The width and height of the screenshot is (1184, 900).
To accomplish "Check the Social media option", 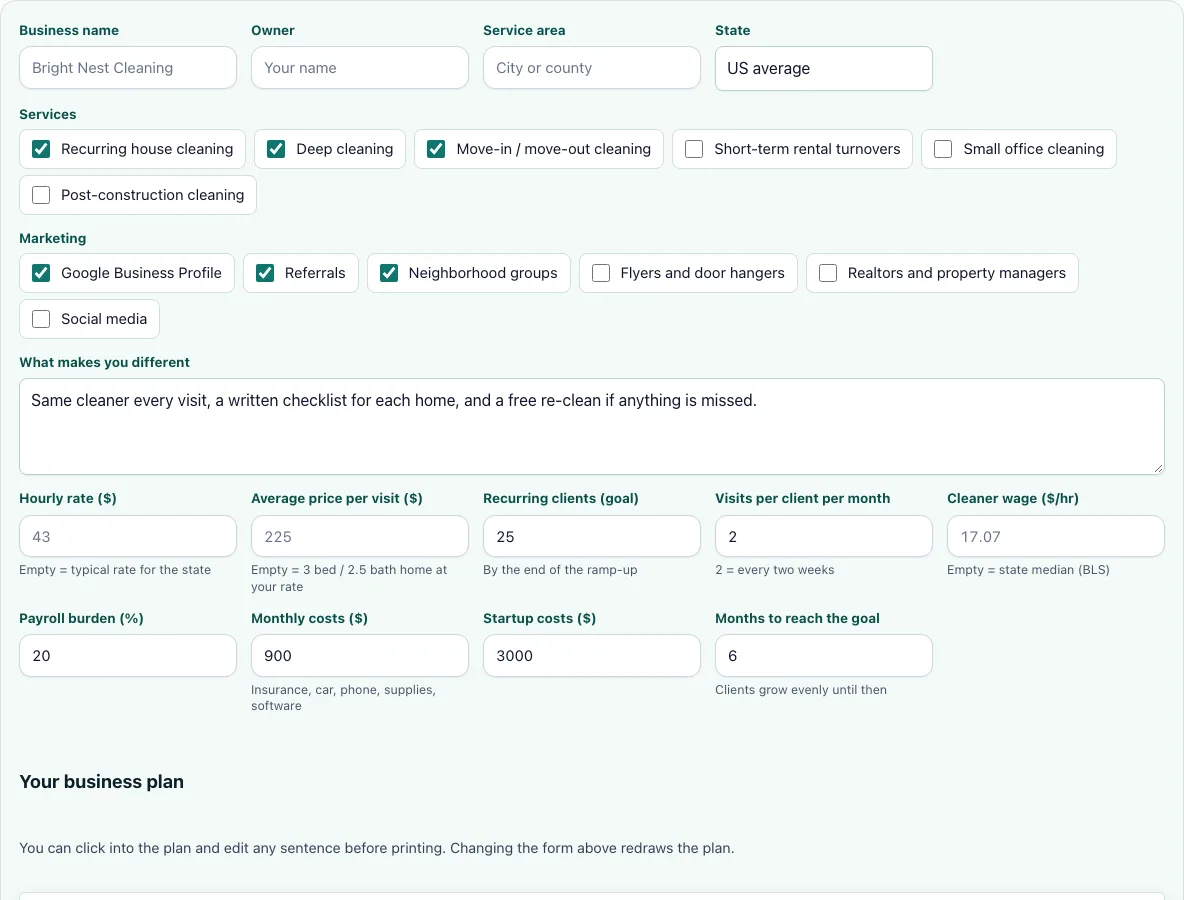I will [x=42, y=319].
